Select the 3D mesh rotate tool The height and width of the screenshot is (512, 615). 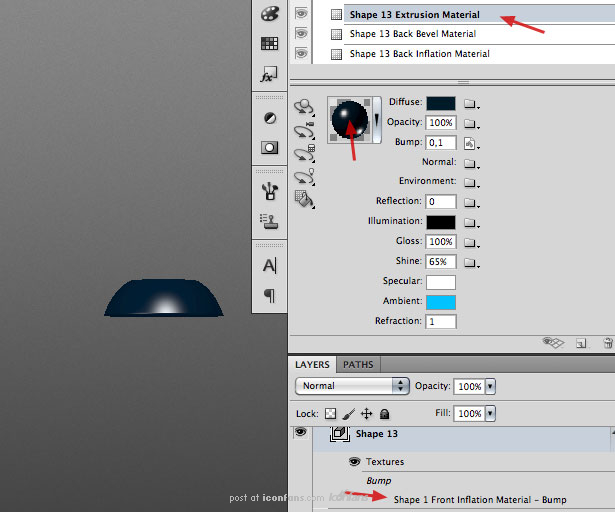click(304, 154)
